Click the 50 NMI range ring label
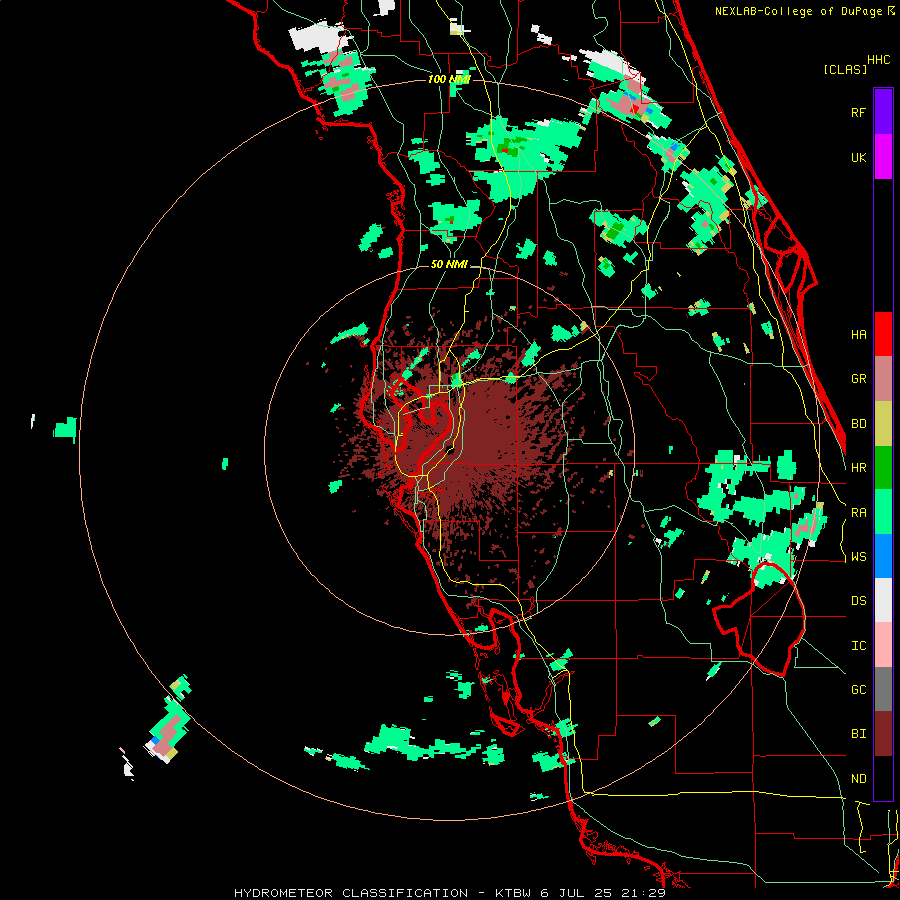Viewport: 900px width, 900px height. click(449, 264)
